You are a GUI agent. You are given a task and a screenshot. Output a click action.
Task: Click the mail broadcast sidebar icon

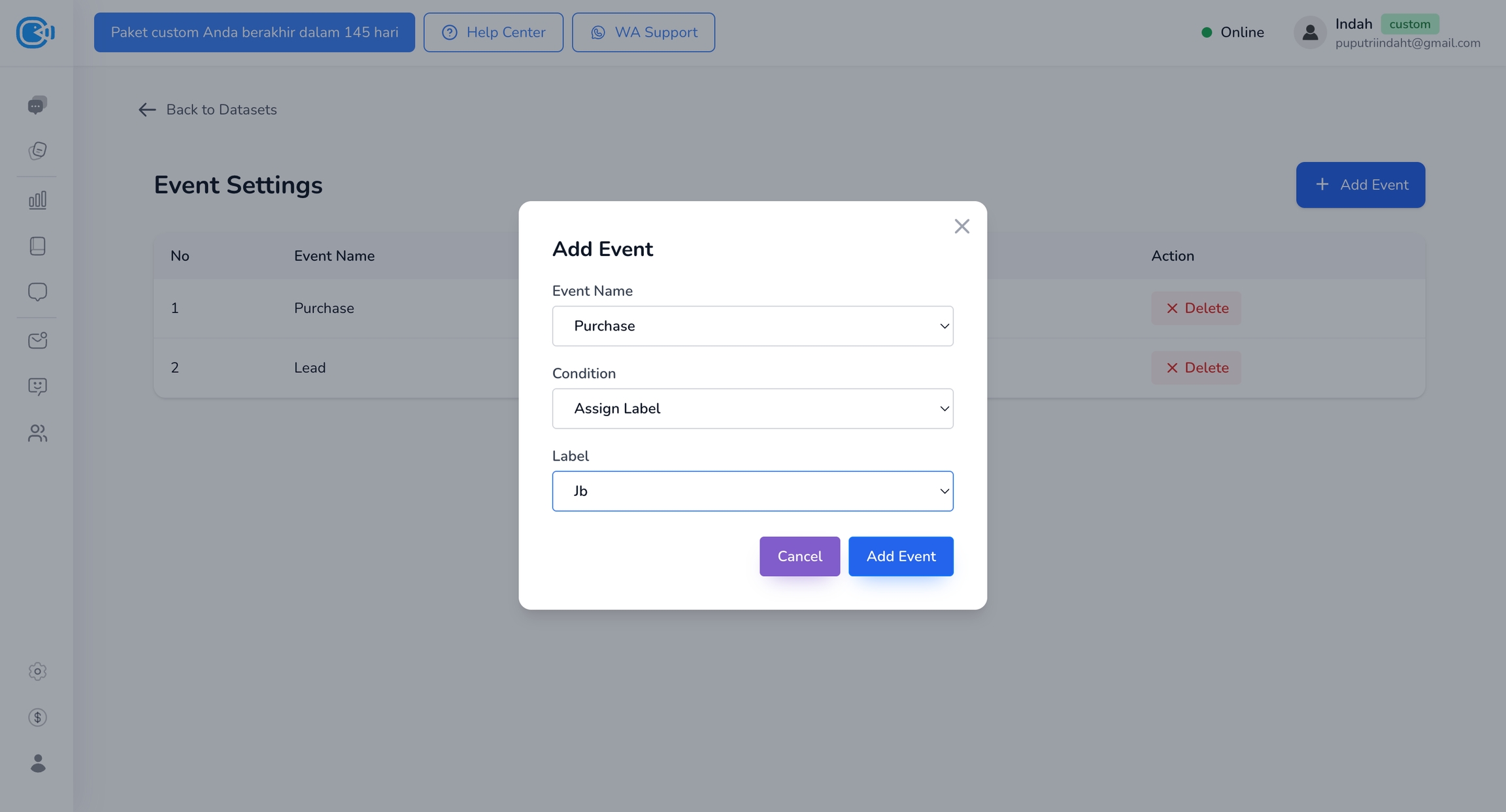tap(37, 340)
